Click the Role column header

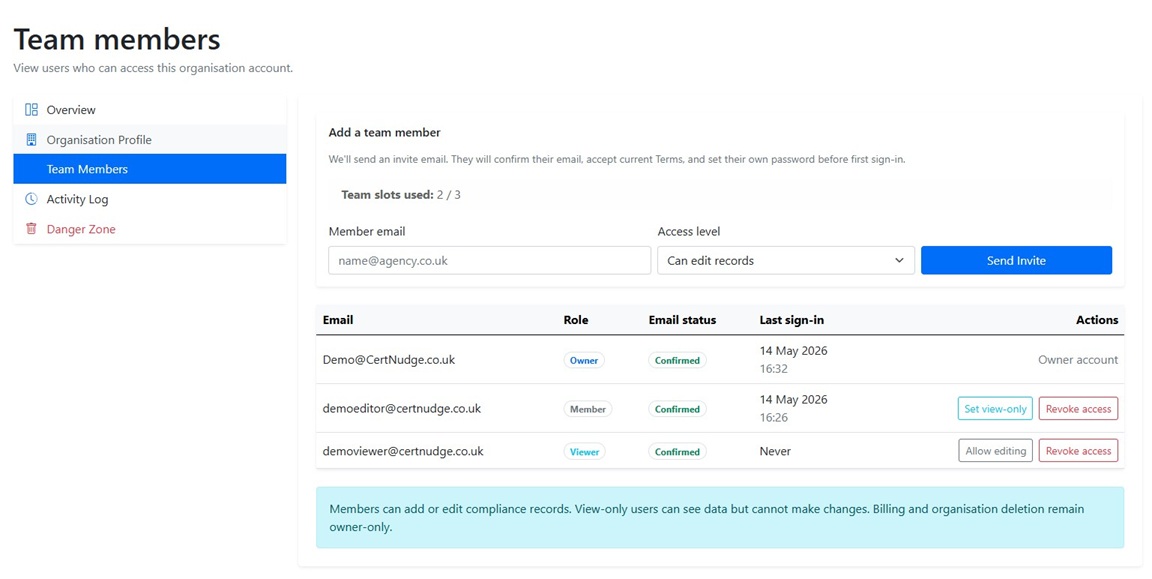tap(576, 320)
